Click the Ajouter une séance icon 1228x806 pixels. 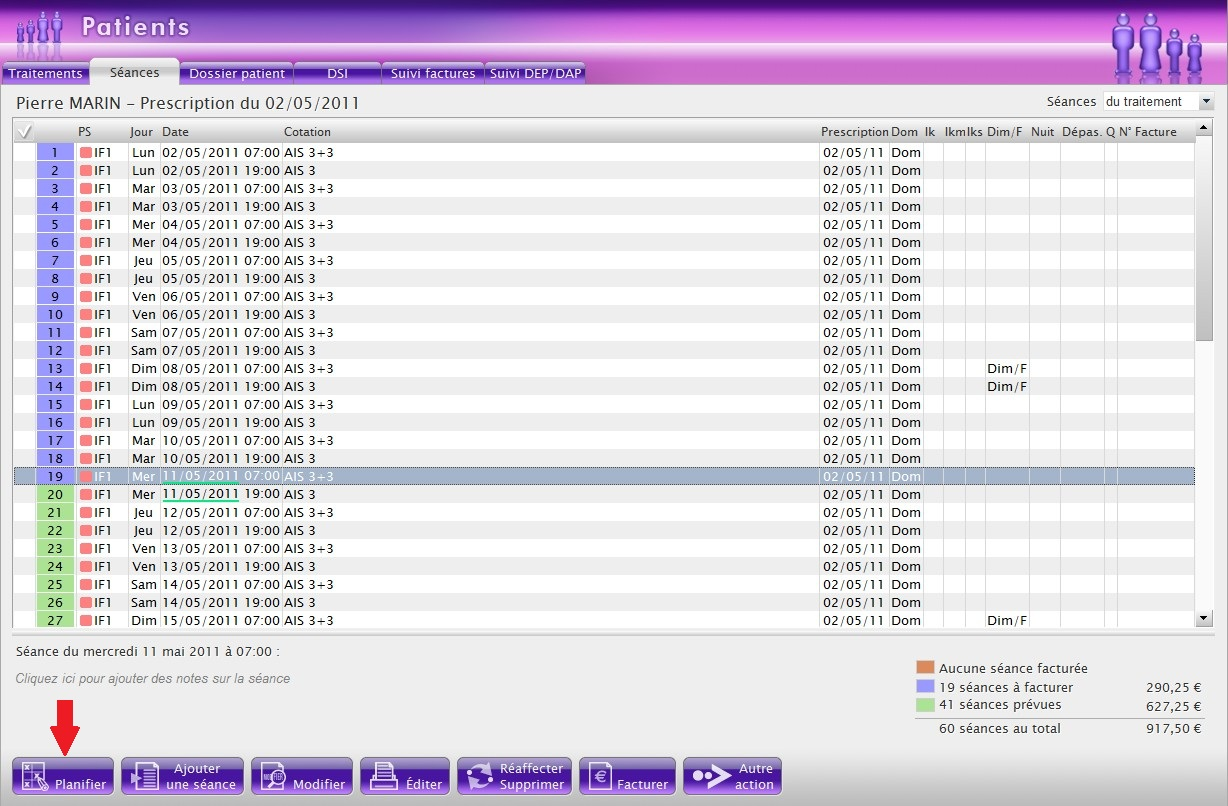(143, 776)
